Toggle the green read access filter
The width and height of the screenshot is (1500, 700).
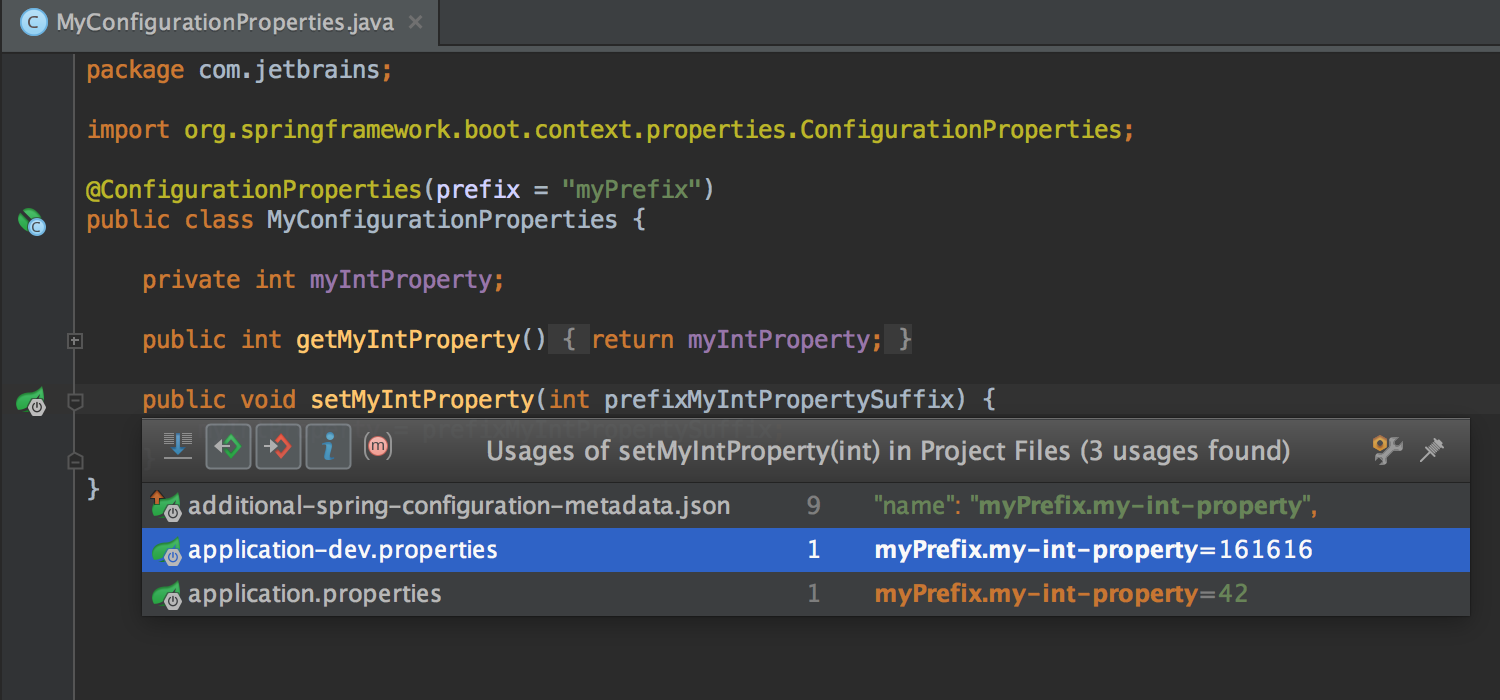tap(228, 446)
